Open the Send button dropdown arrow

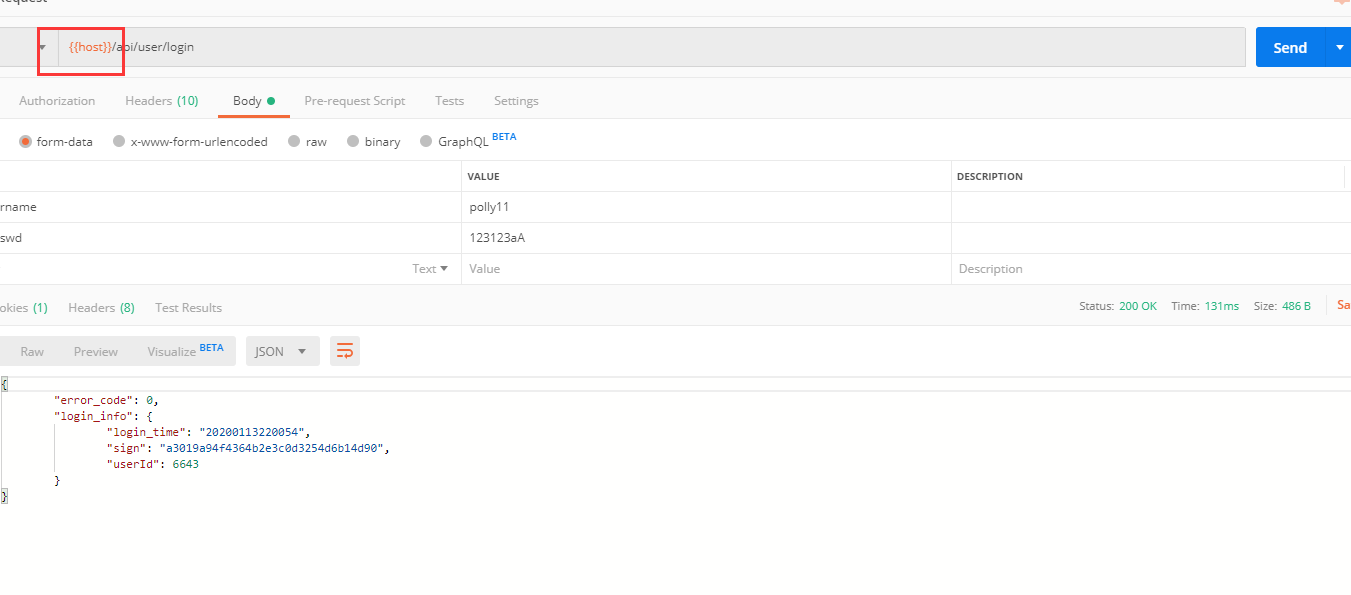click(1339, 47)
